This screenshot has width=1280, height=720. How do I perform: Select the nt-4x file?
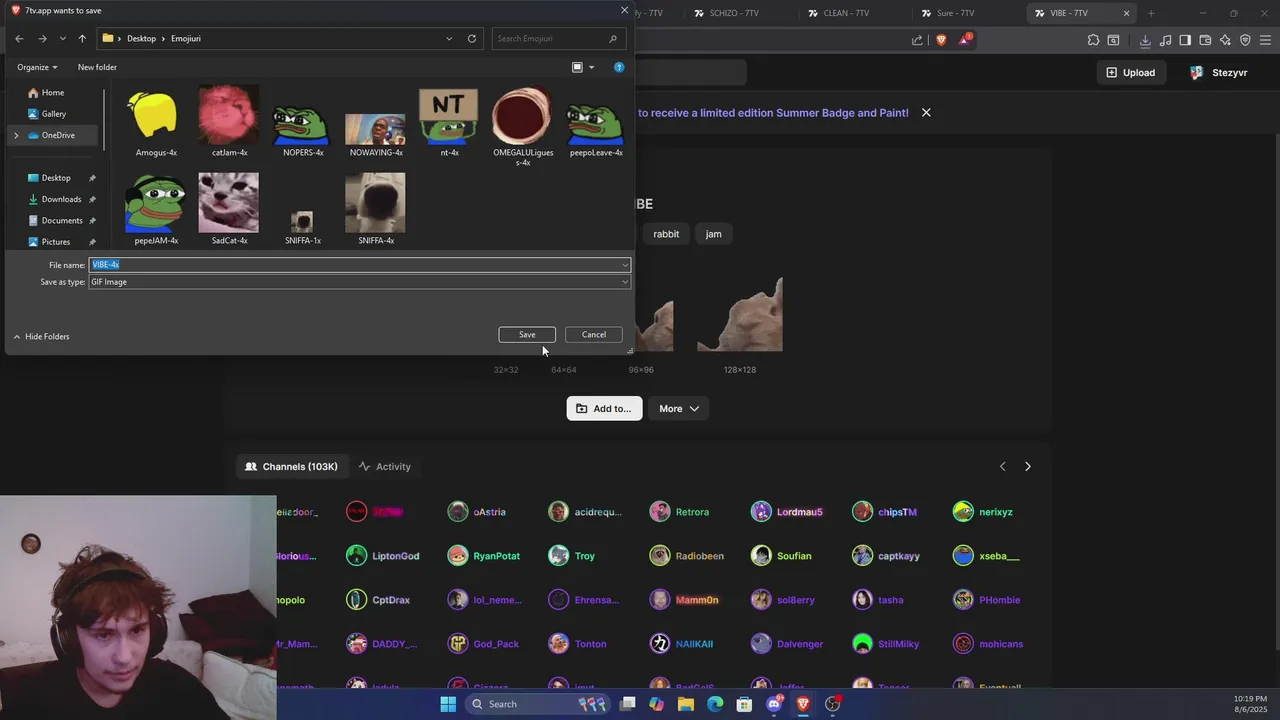click(x=449, y=122)
